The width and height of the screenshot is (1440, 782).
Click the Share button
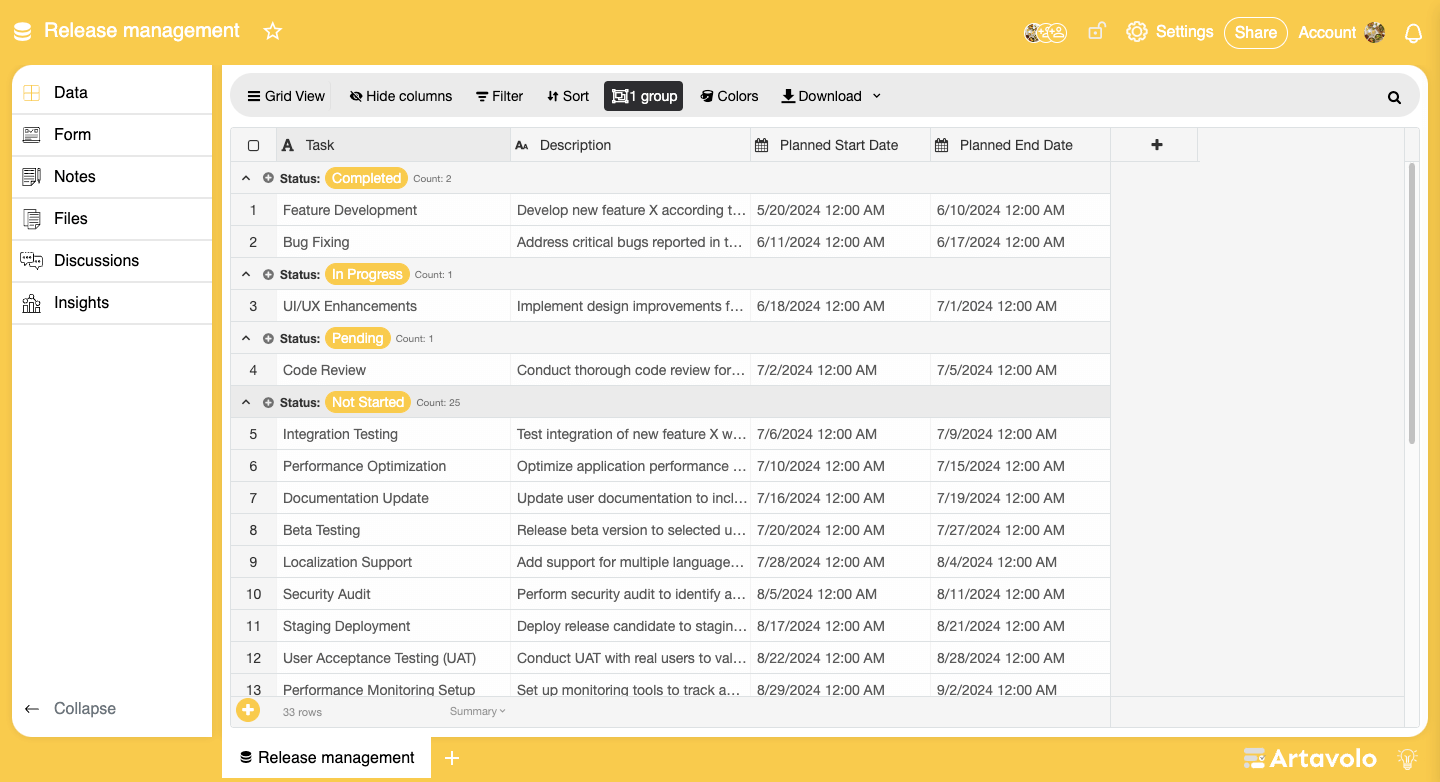pyautogui.click(x=1255, y=32)
